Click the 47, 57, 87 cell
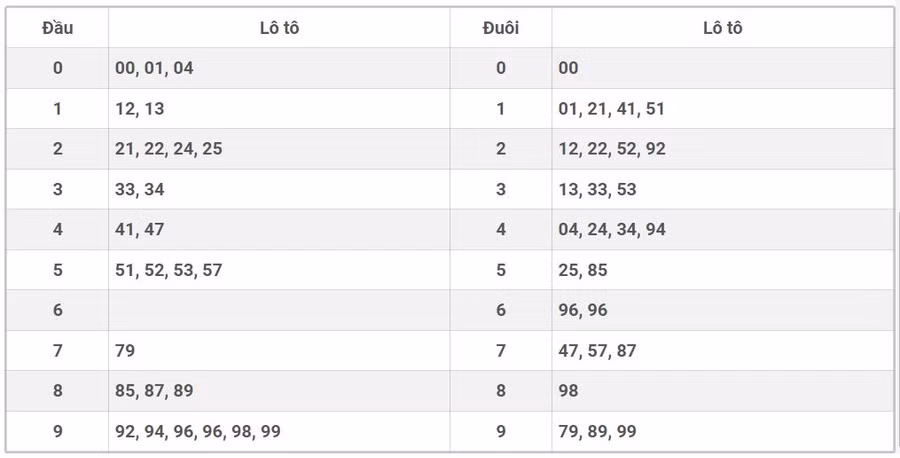 click(x=598, y=350)
